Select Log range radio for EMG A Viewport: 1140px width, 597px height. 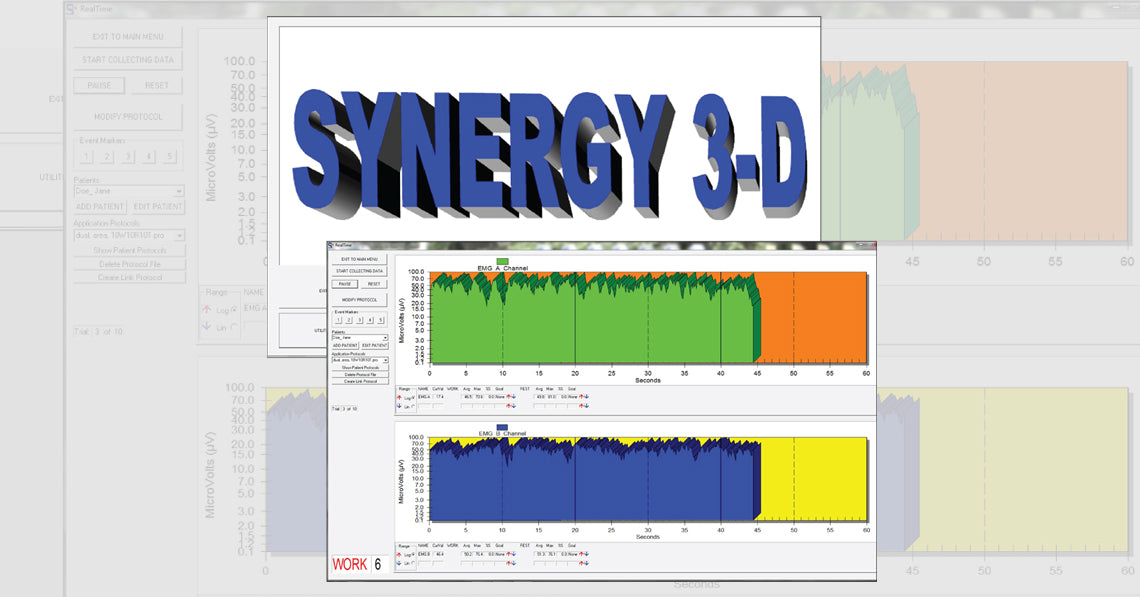pos(413,398)
